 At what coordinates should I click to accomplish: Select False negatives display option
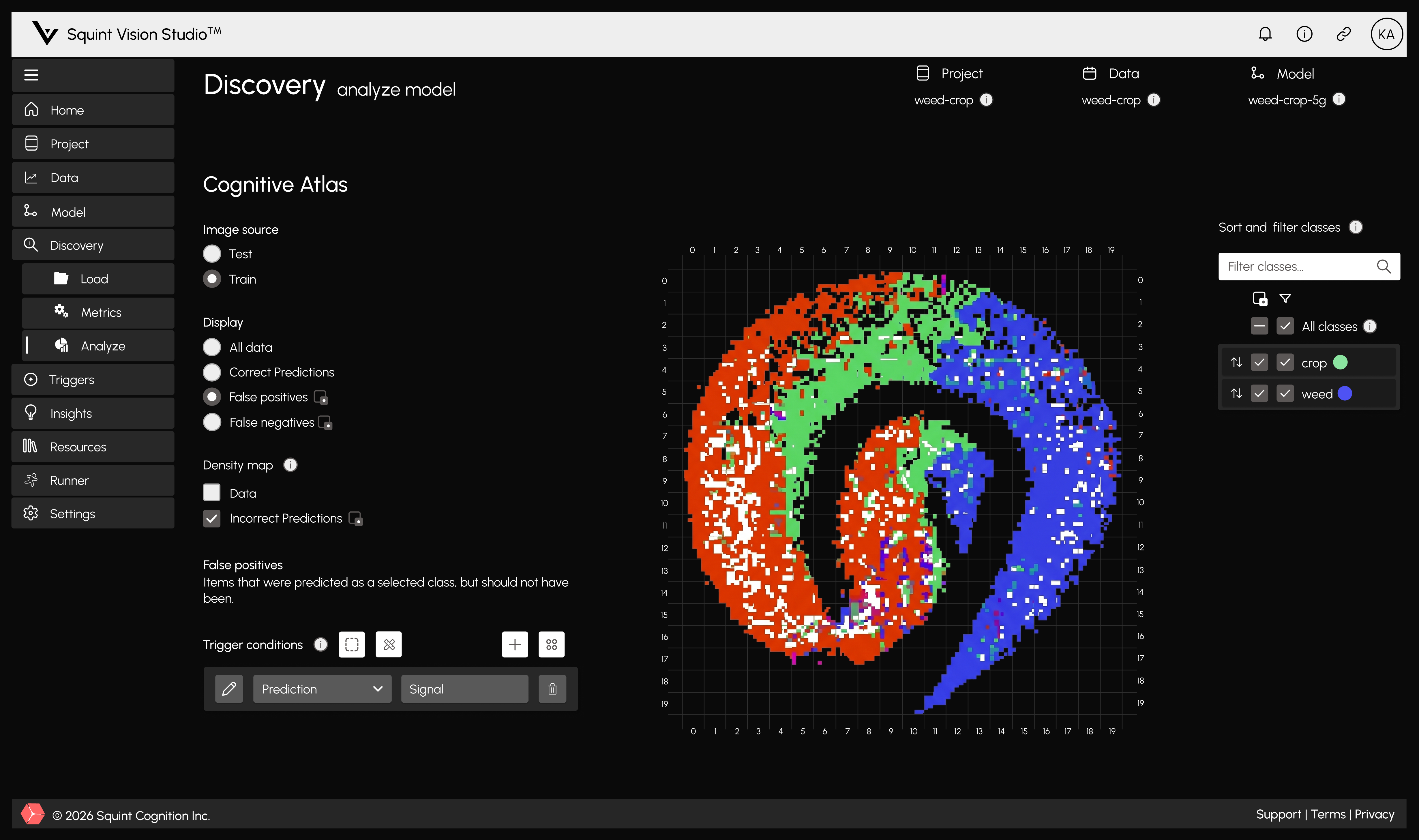(x=212, y=422)
